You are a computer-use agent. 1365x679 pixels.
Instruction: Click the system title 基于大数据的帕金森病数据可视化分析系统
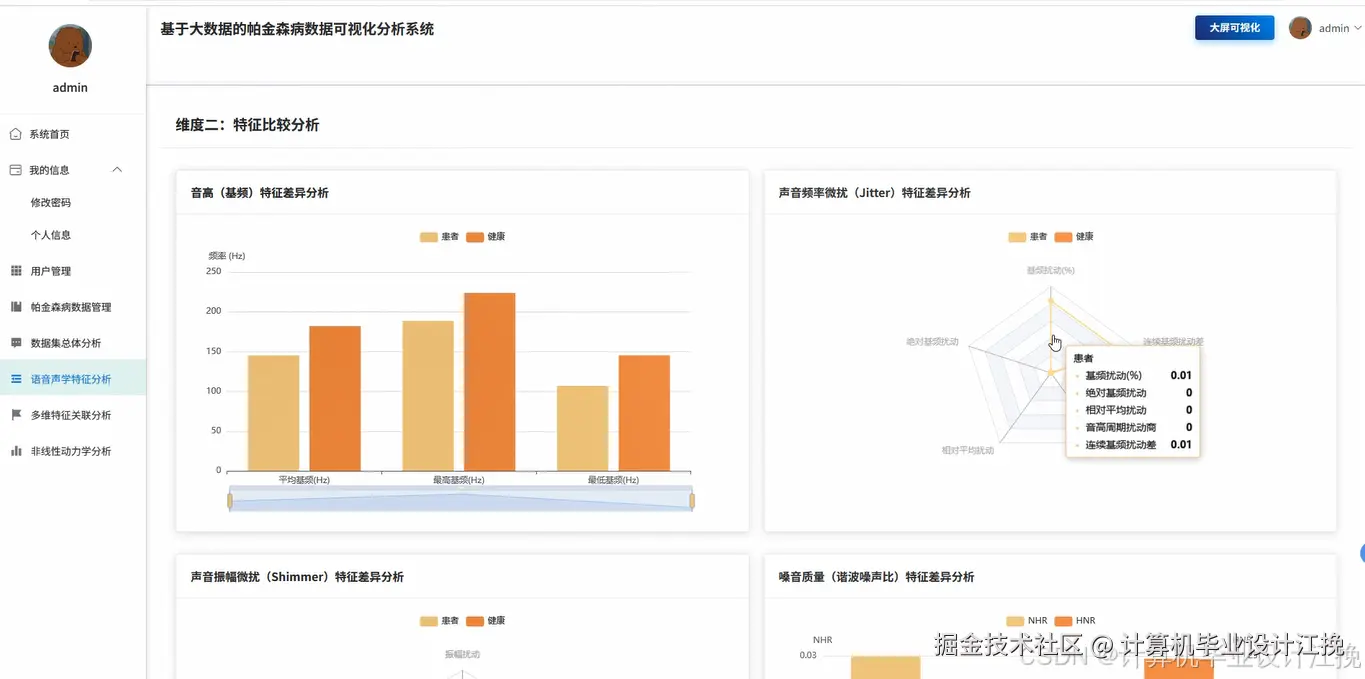297,29
